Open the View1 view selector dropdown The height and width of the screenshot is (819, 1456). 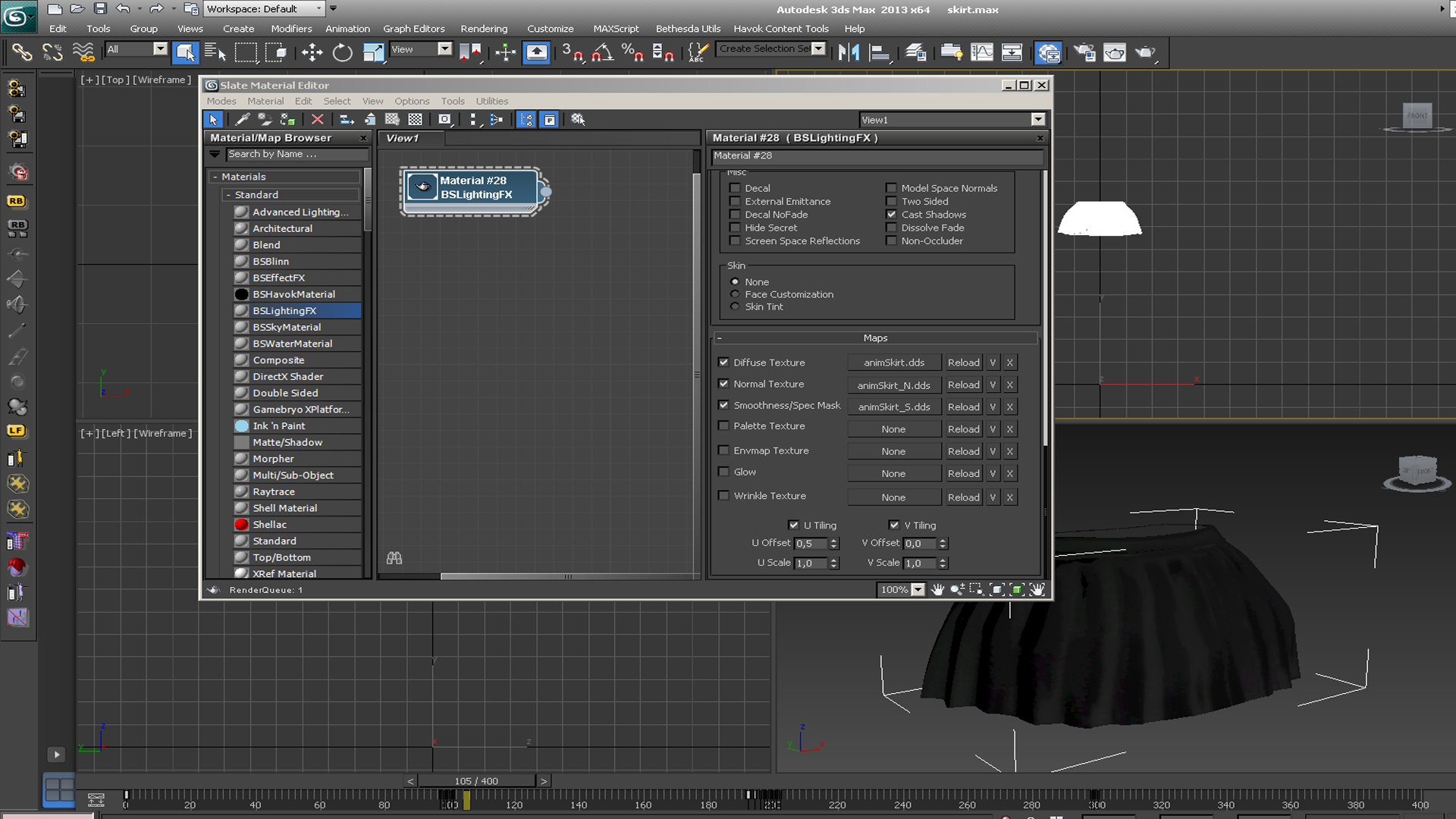point(1037,119)
